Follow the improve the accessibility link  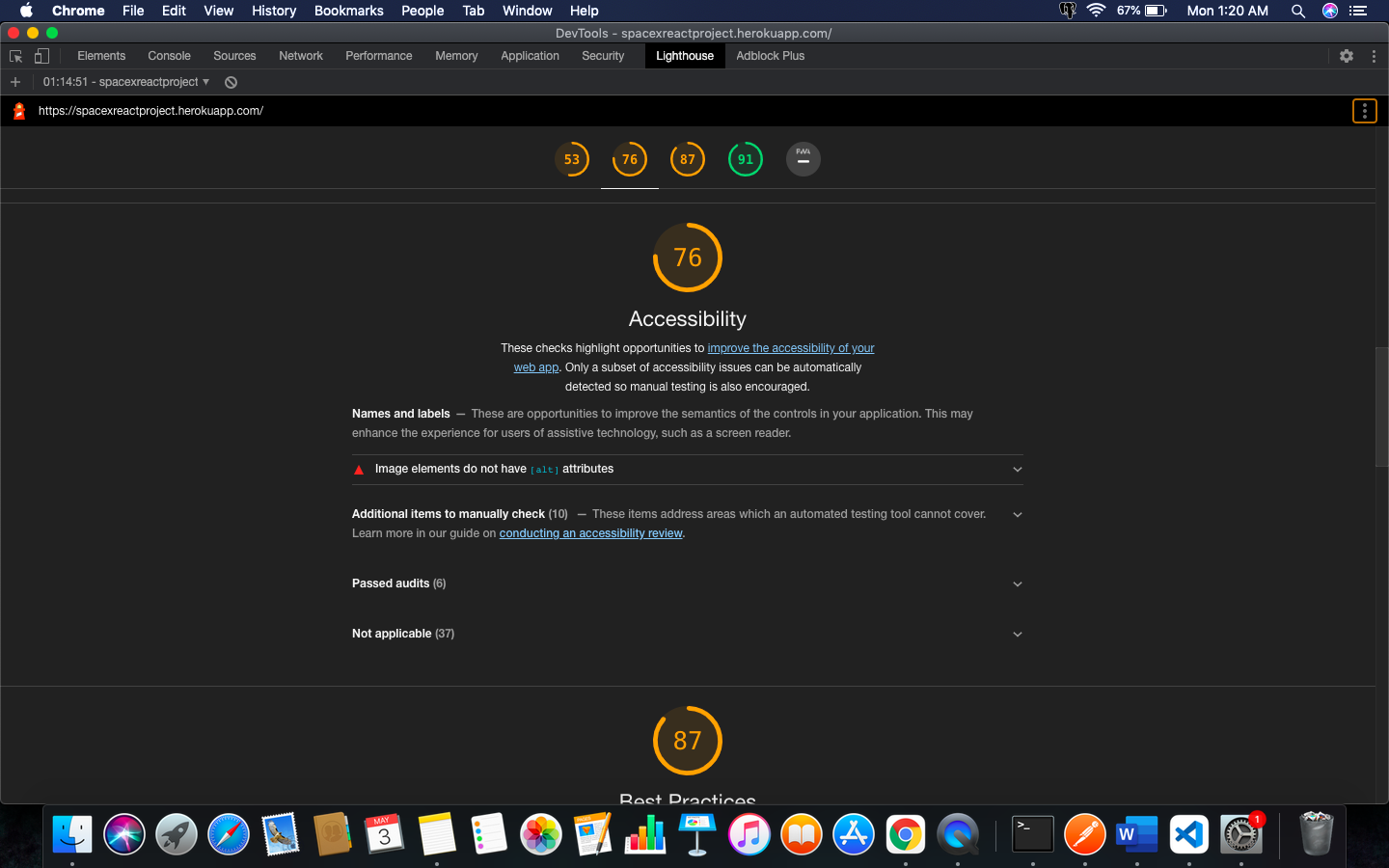(791, 348)
